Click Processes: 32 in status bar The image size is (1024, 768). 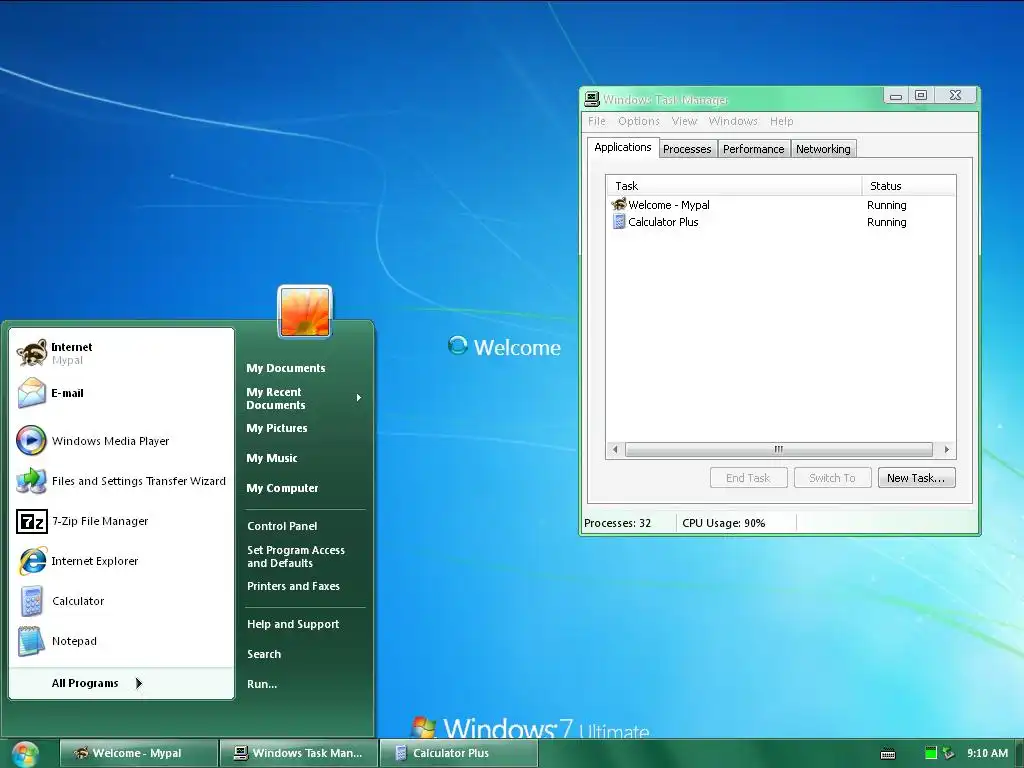[618, 523]
